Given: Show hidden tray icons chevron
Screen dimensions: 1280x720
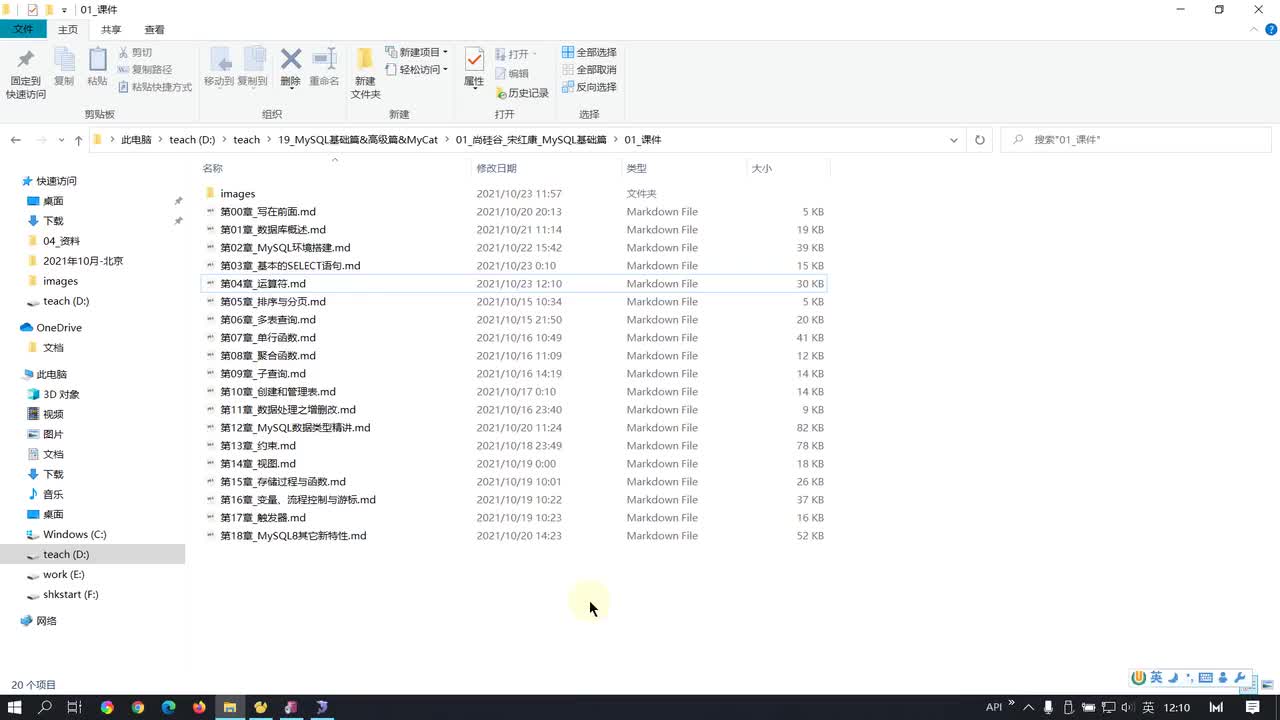Looking at the screenshot, I should pyautogui.click(x=1029, y=707).
